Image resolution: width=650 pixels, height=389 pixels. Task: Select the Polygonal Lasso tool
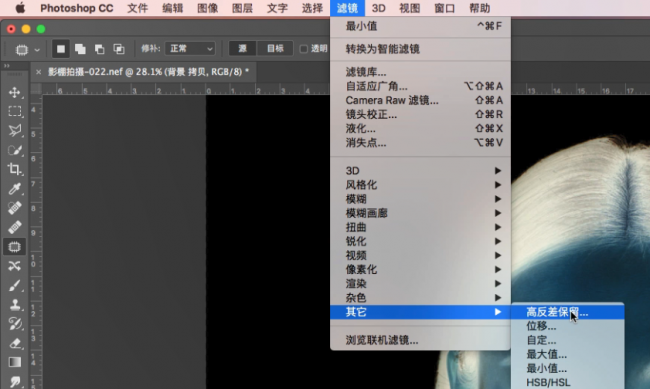(15, 130)
